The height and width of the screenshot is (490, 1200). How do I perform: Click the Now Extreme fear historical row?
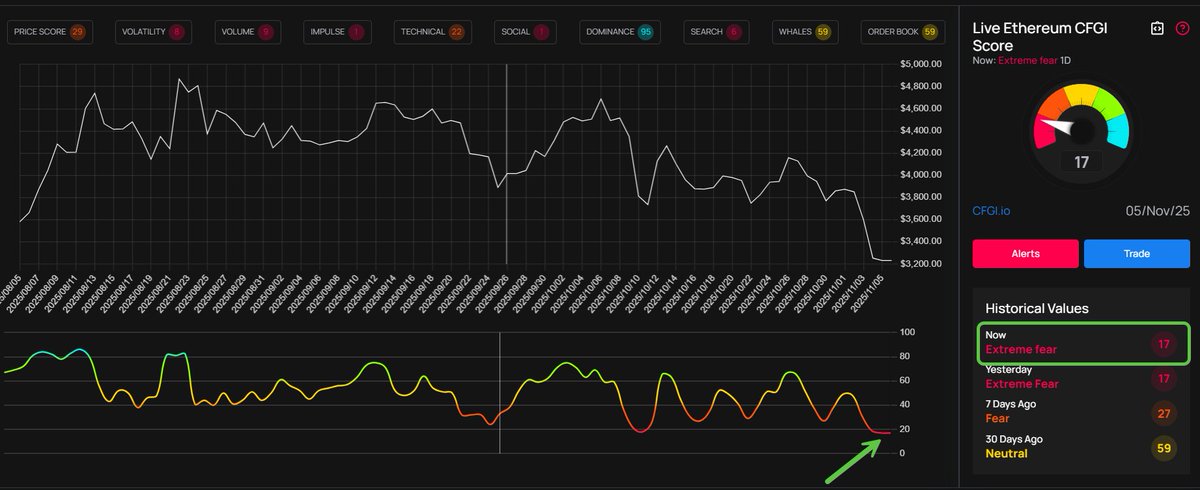[x=1082, y=343]
